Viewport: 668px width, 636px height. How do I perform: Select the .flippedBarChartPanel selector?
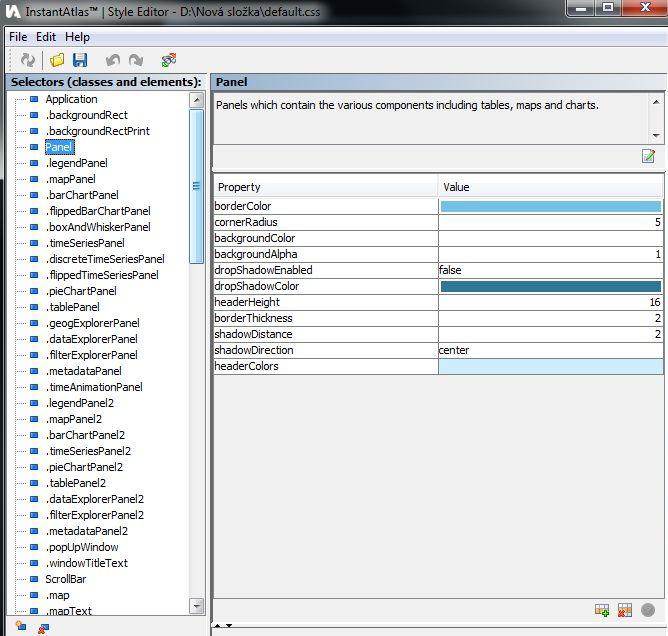pyautogui.click(x=98, y=211)
